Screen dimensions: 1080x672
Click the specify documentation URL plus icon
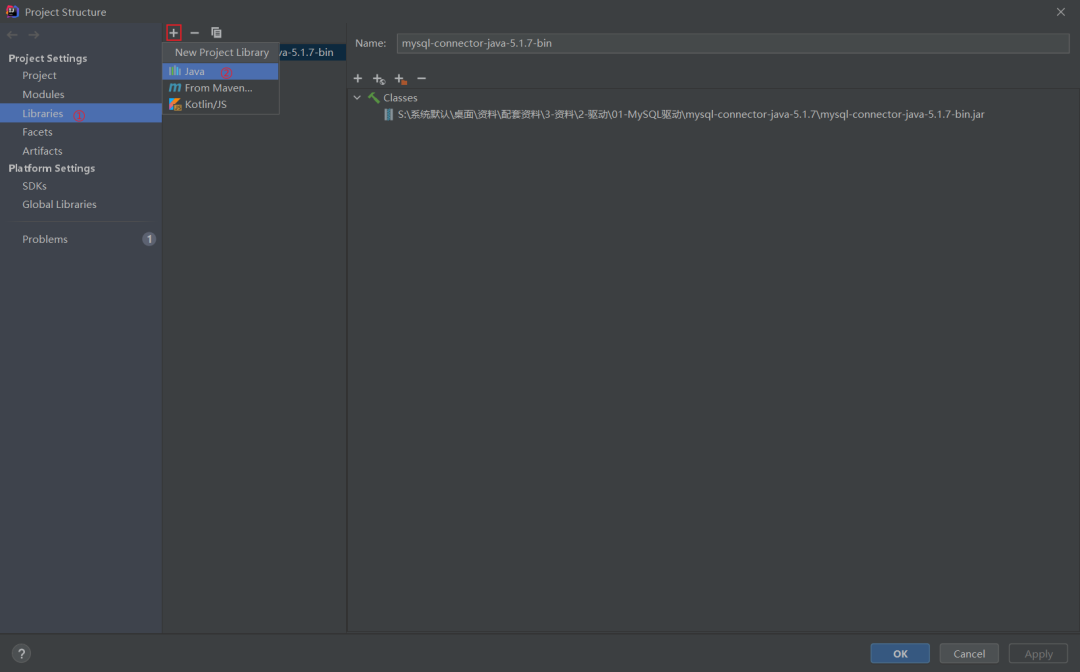pos(379,79)
